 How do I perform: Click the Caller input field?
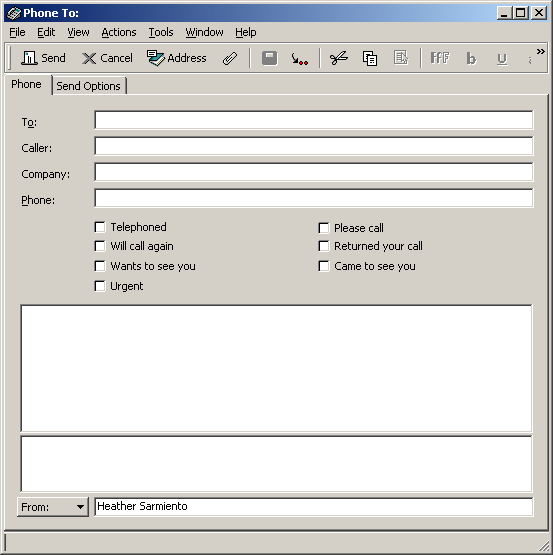tap(314, 146)
